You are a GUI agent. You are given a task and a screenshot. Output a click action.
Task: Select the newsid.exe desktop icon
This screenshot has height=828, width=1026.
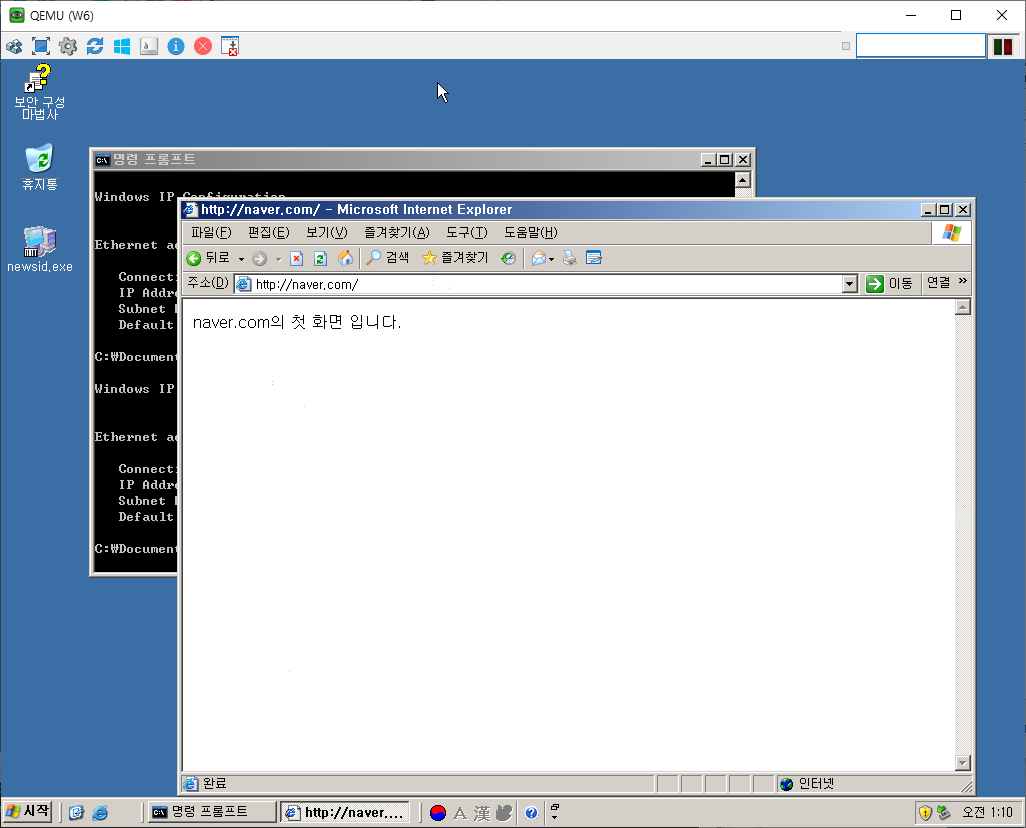39,249
